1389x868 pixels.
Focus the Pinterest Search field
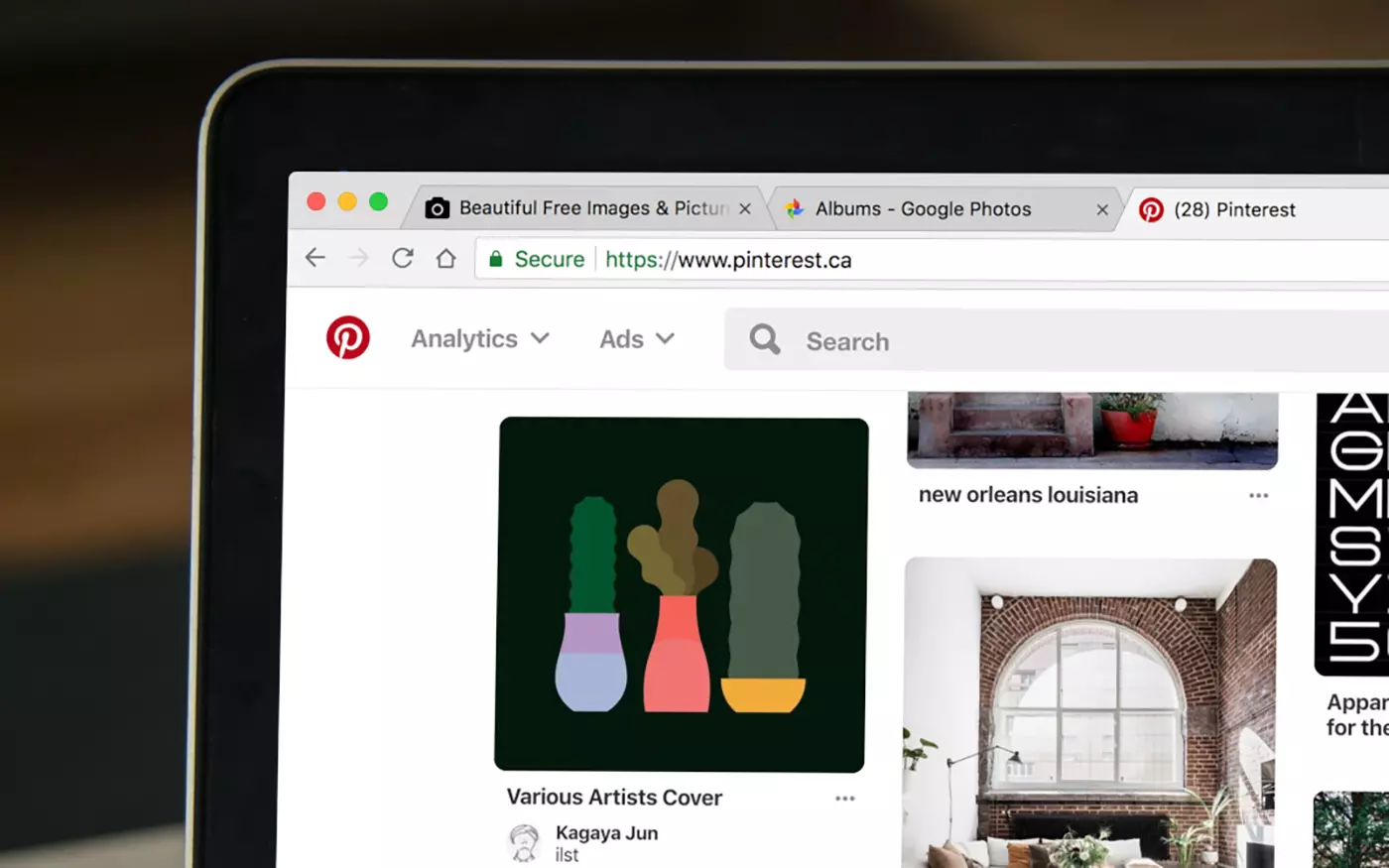click(x=1057, y=340)
